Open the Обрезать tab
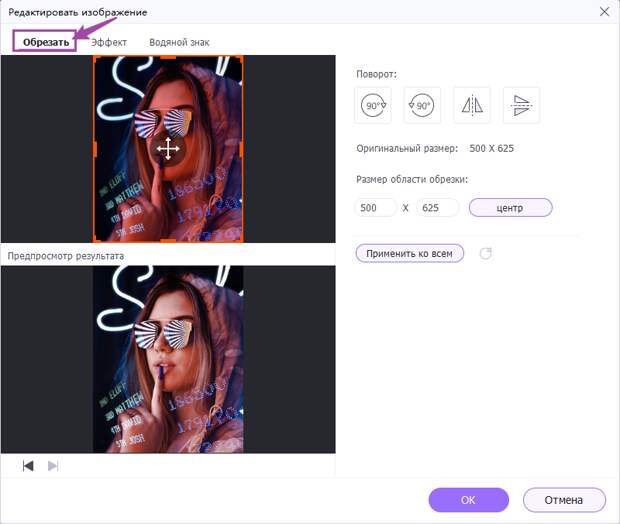 [x=45, y=42]
